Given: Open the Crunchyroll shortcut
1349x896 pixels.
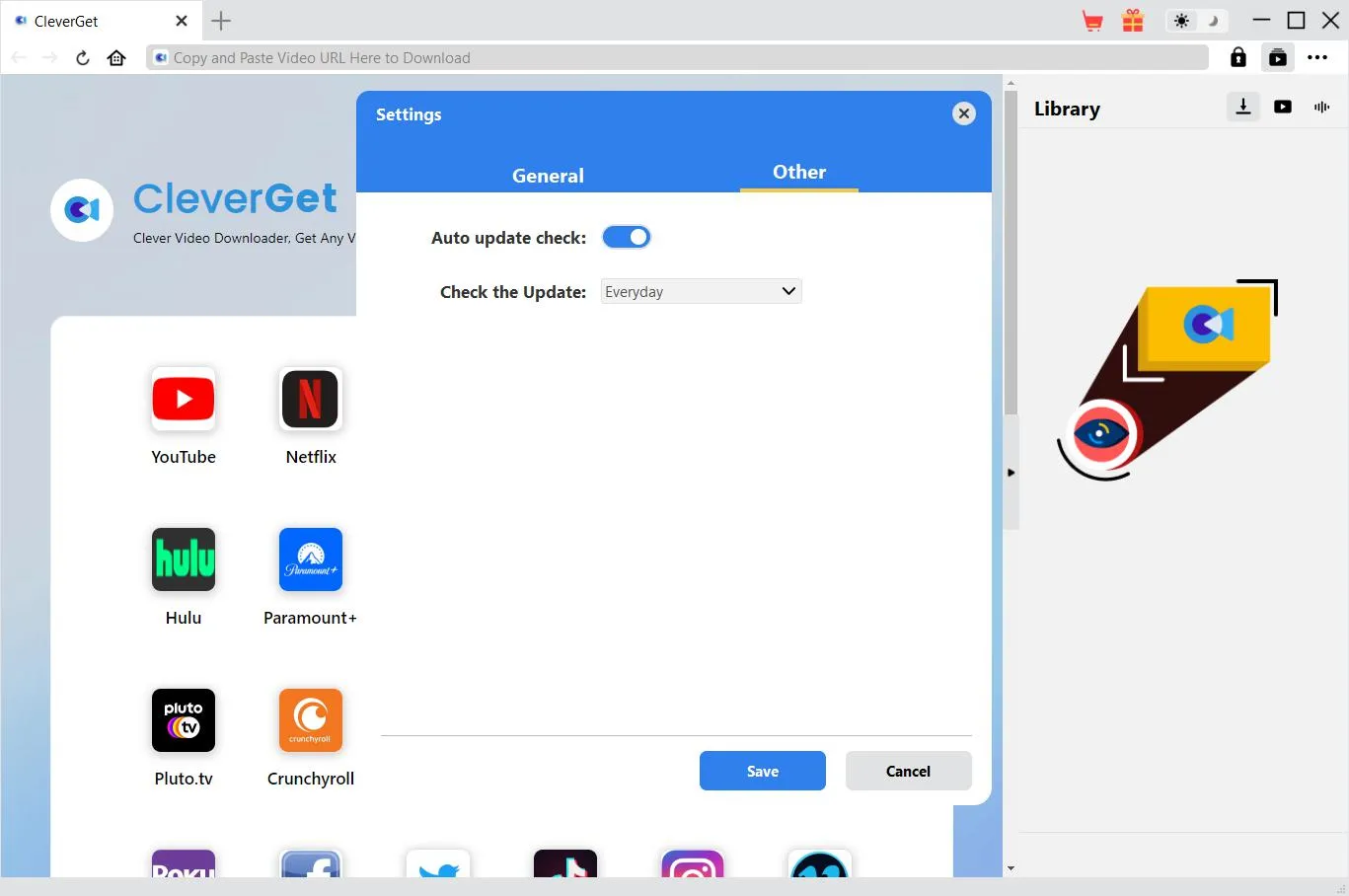Looking at the screenshot, I should pyautogui.click(x=311, y=720).
